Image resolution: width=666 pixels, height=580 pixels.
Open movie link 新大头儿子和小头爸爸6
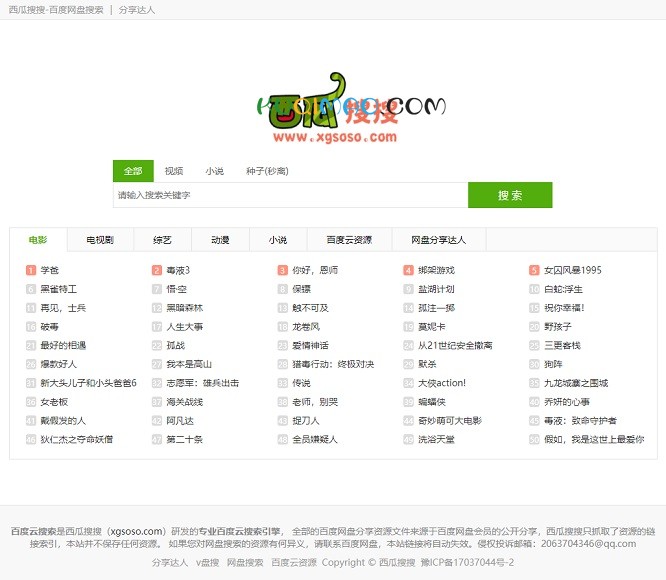(88, 383)
